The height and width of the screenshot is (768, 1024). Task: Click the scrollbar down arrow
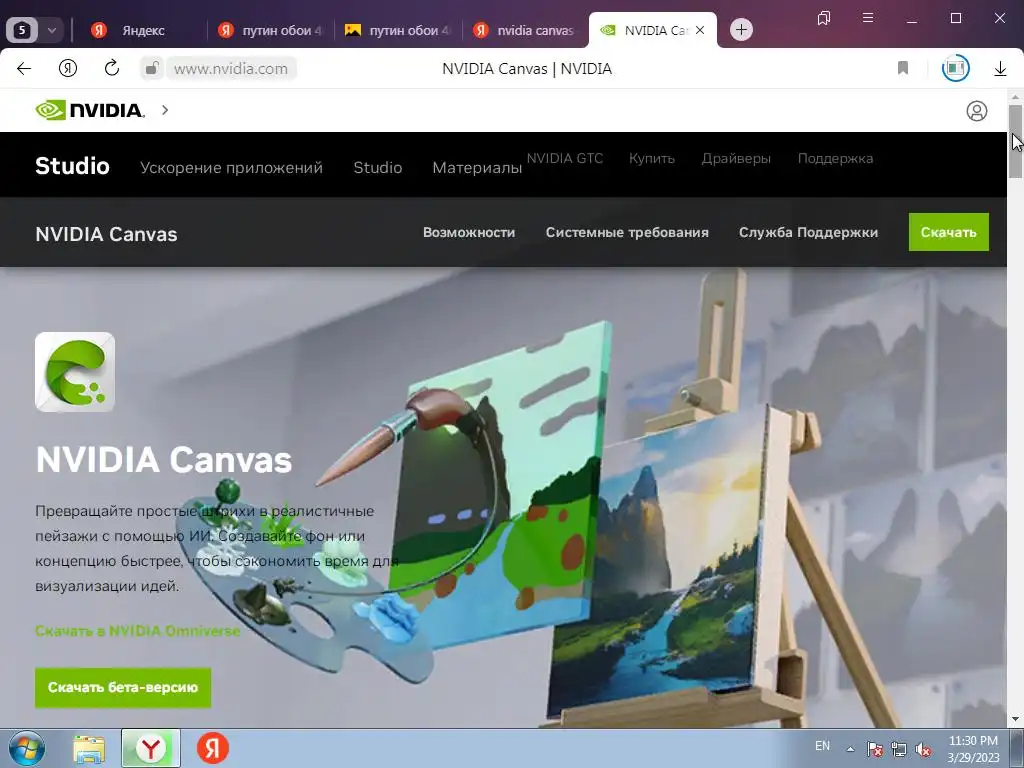tap(1015, 719)
